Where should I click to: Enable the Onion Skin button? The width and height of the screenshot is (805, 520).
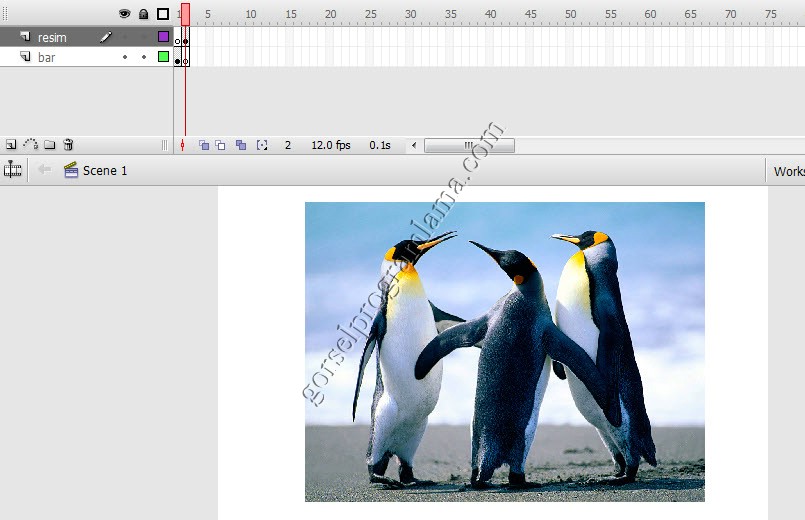coord(204,145)
